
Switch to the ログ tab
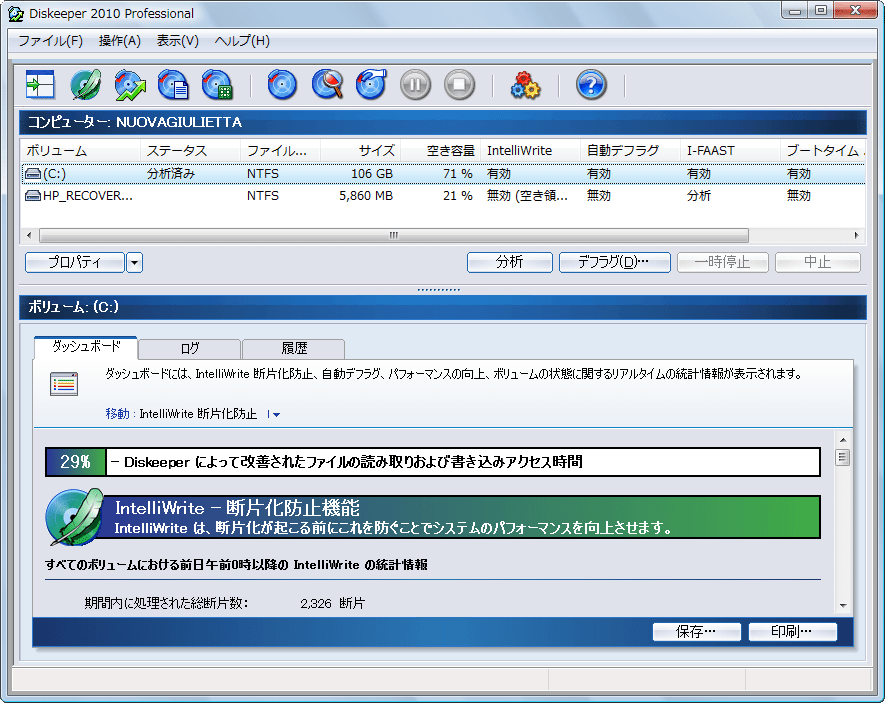point(190,349)
